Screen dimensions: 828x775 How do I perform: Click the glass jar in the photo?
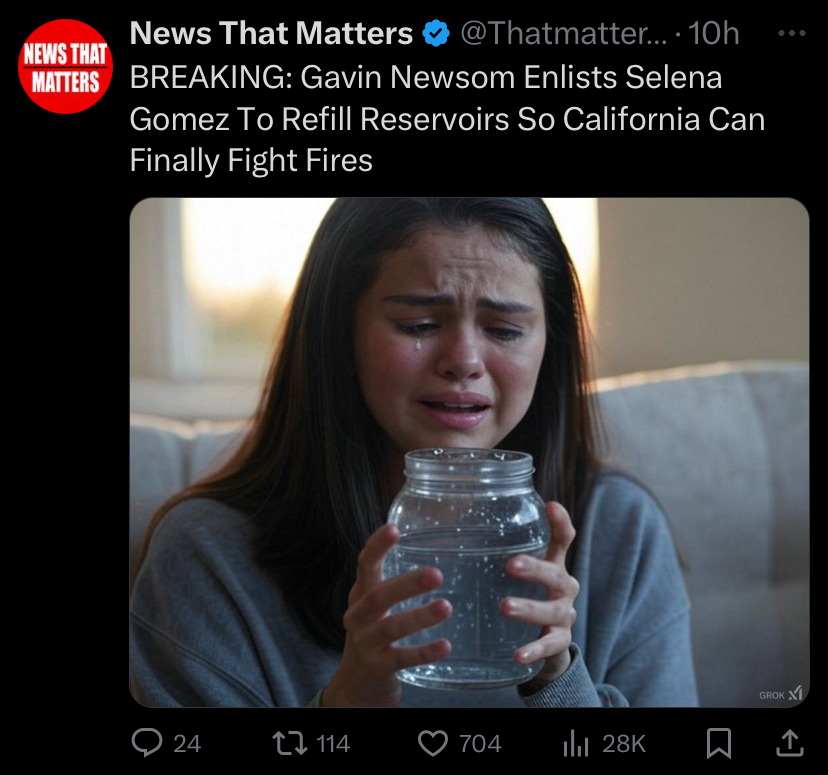(x=467, y=568)
